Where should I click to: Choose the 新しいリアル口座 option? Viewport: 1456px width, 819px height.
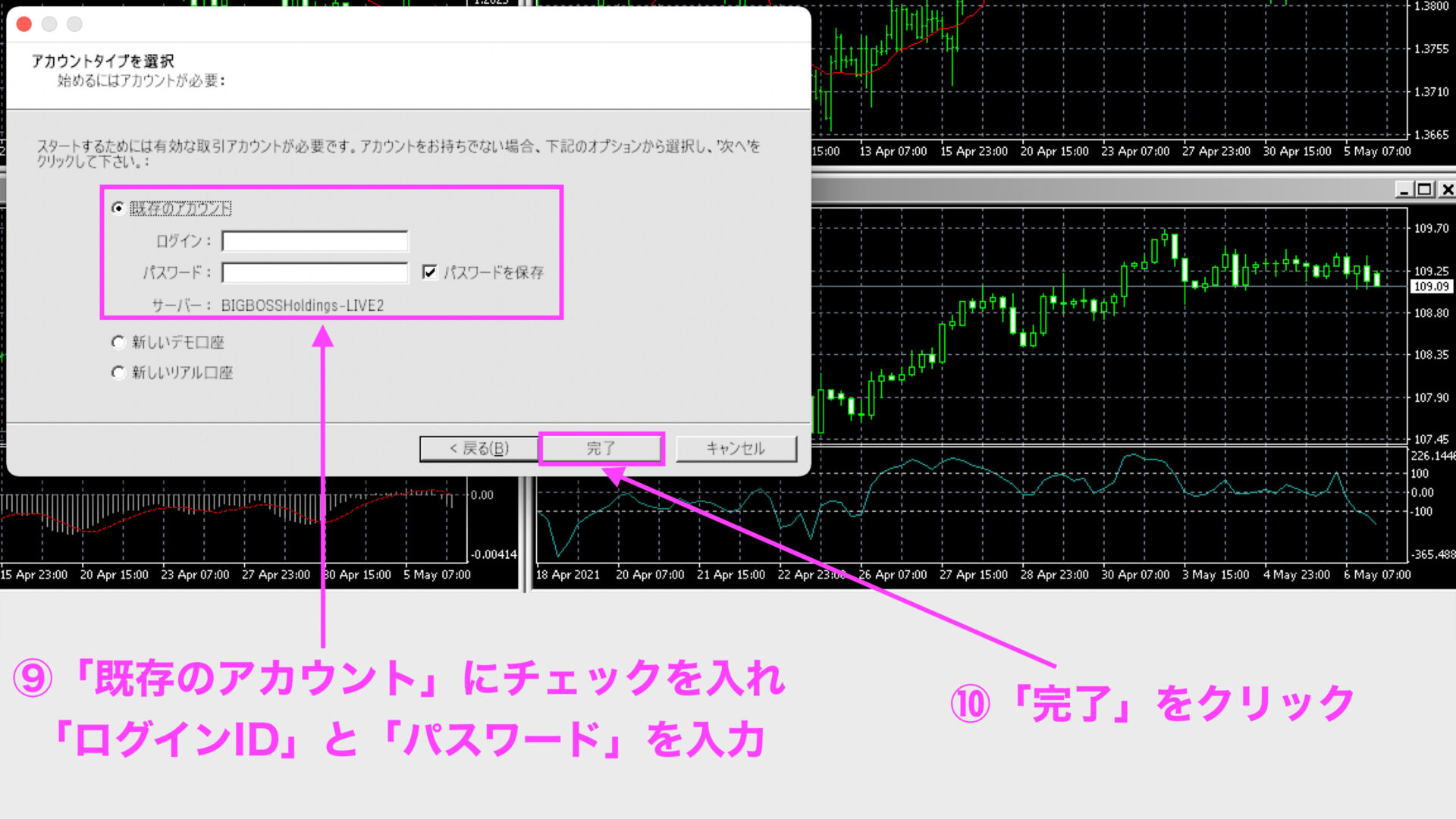pos(118,372)
